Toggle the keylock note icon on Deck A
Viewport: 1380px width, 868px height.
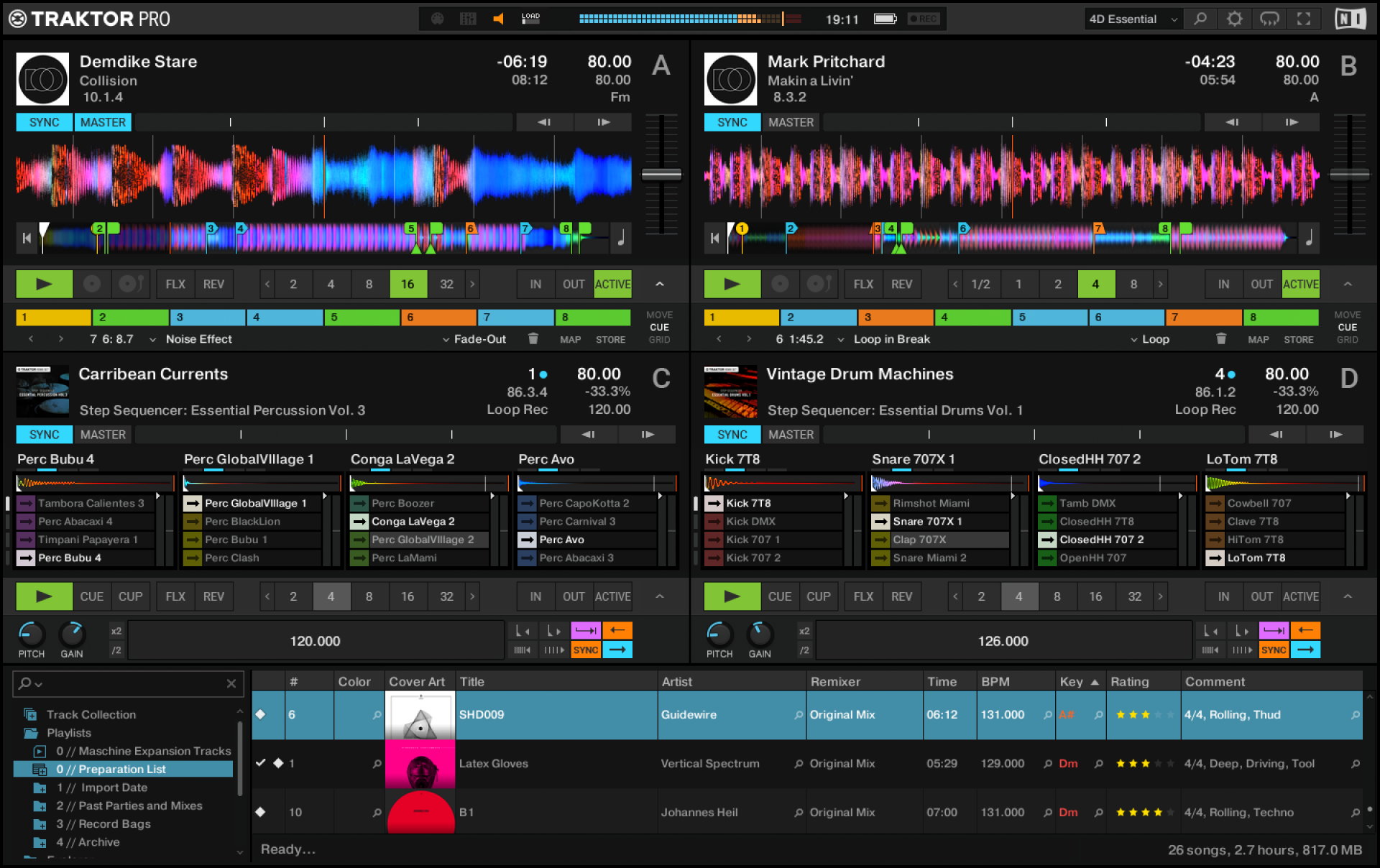click(621, 238)
